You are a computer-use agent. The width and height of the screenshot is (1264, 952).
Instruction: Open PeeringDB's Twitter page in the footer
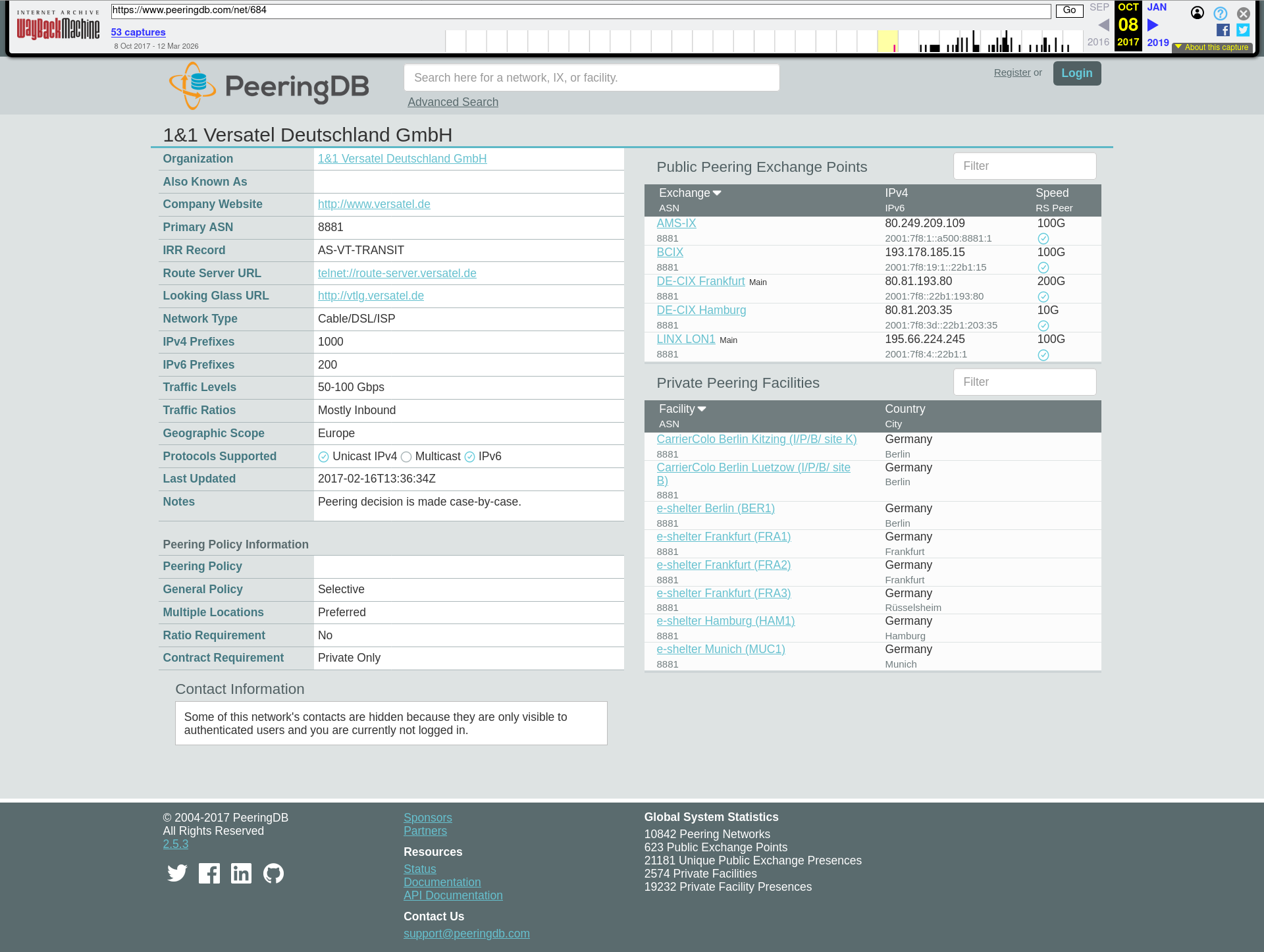(x=177, y=873)
